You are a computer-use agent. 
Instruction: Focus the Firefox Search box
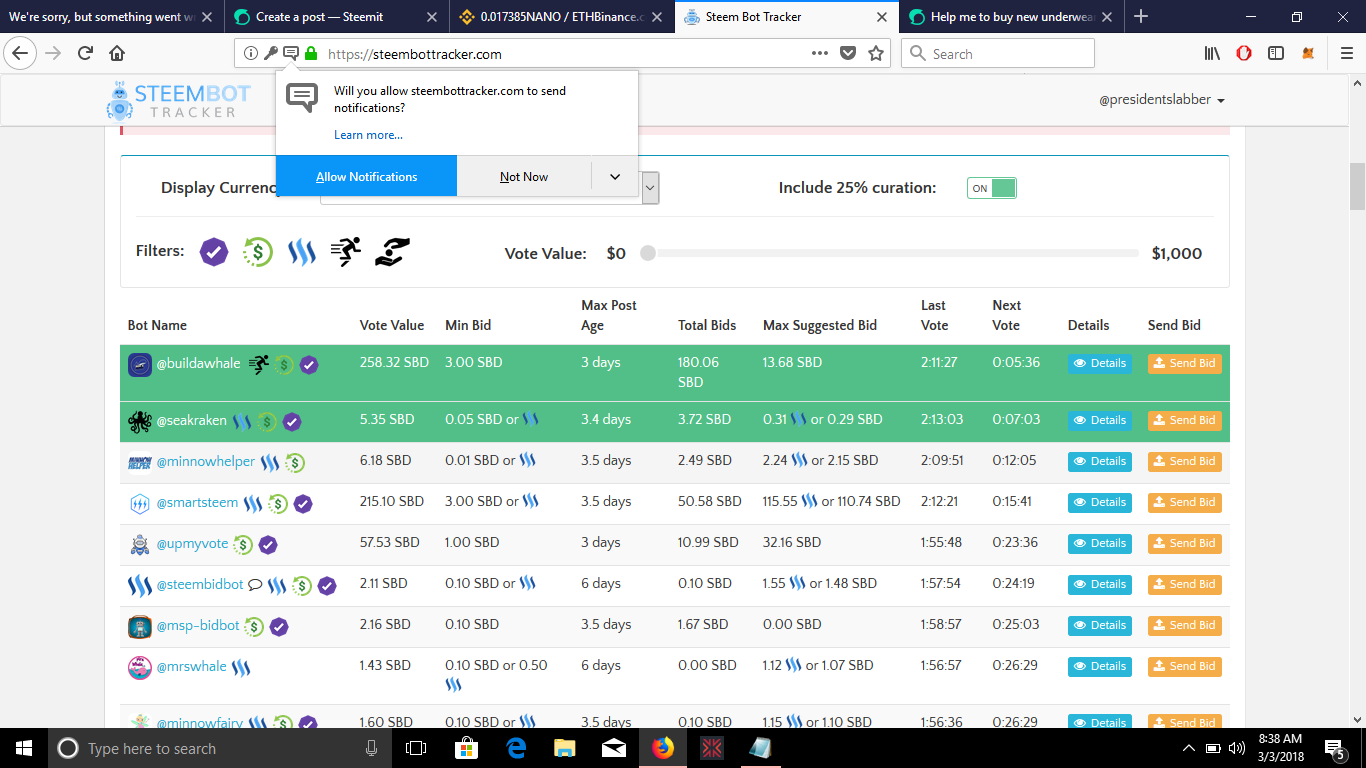998,54
